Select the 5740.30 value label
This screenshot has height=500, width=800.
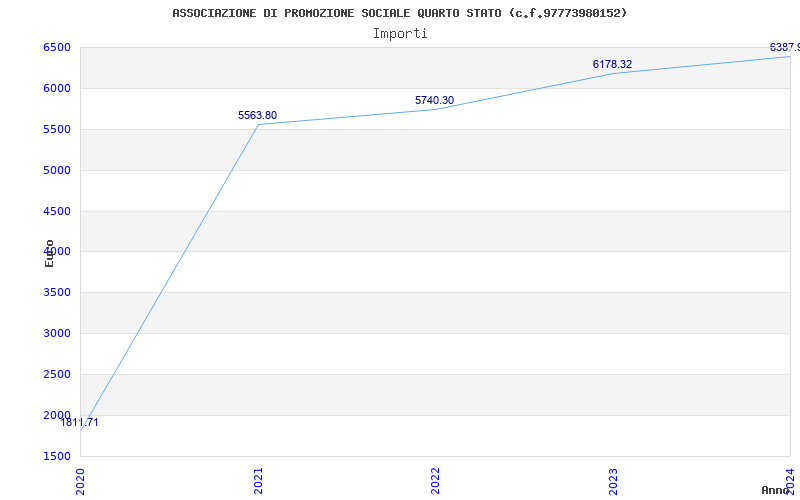click(434, 100)
